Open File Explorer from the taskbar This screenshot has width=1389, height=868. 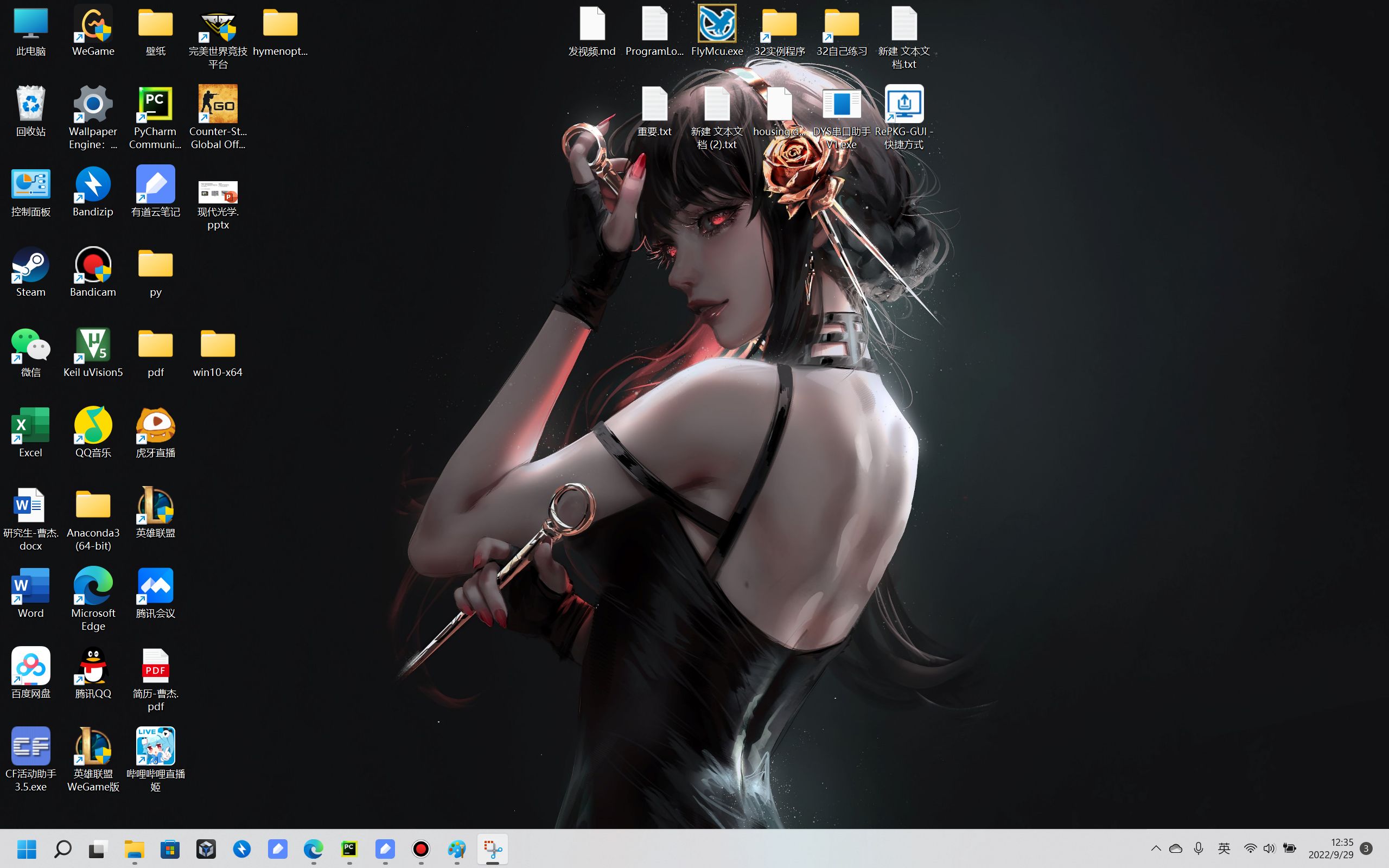[x=135, y=848]
